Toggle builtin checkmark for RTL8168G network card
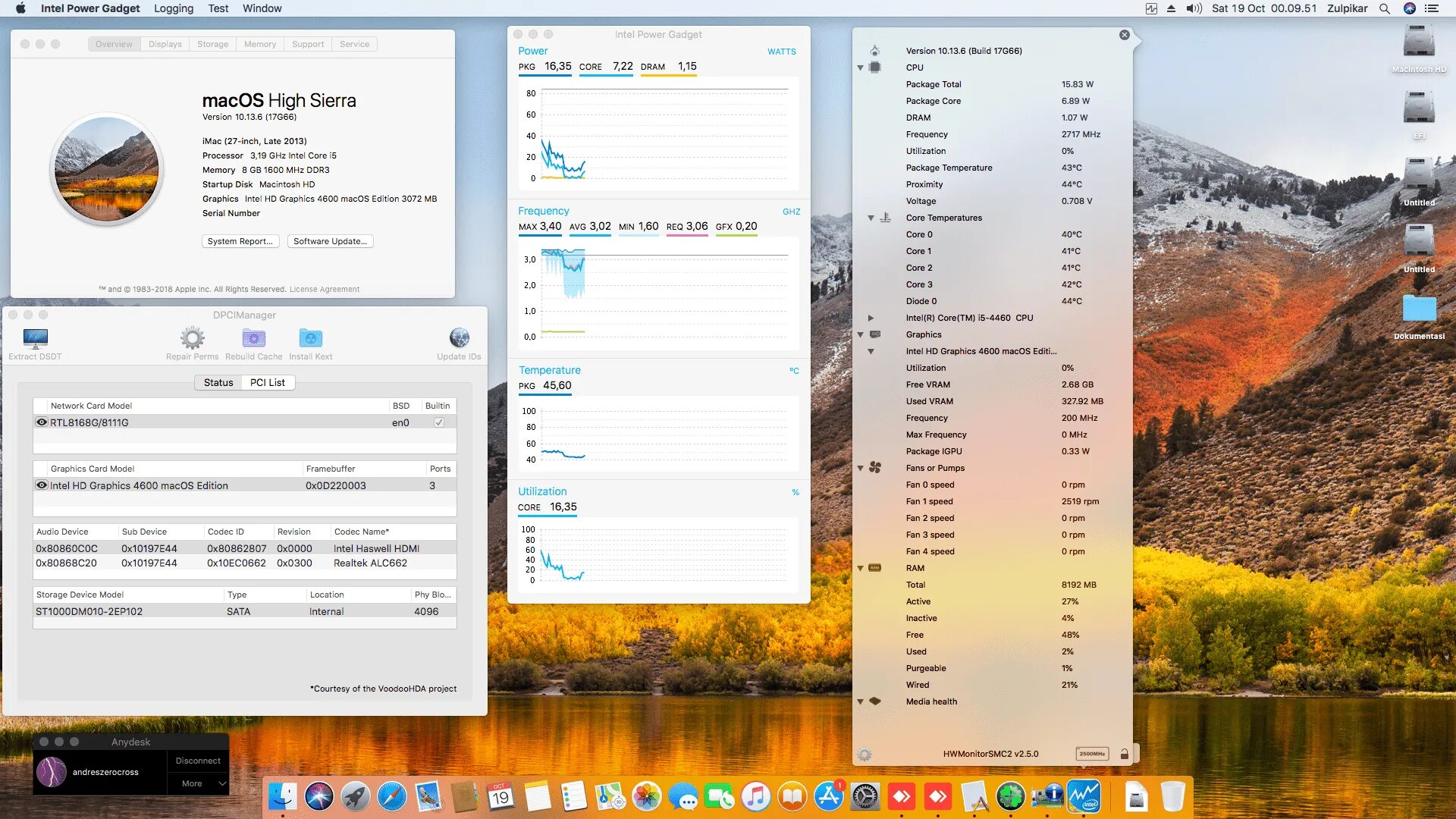This screenshot has width=1456, height=819. pyautogui.click(x=438, y=422)
